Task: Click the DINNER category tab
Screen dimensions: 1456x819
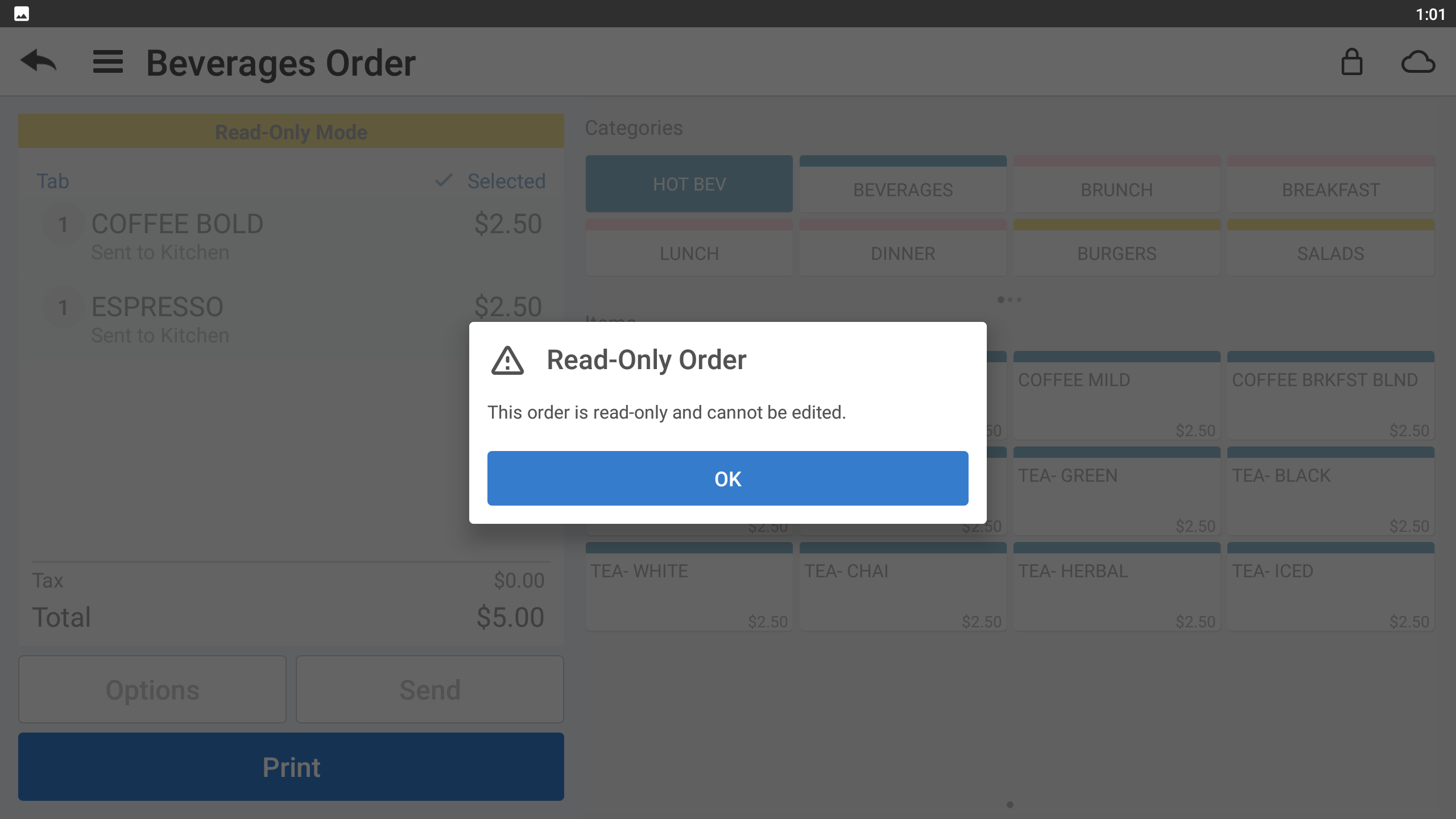Action: coord(902,253)
